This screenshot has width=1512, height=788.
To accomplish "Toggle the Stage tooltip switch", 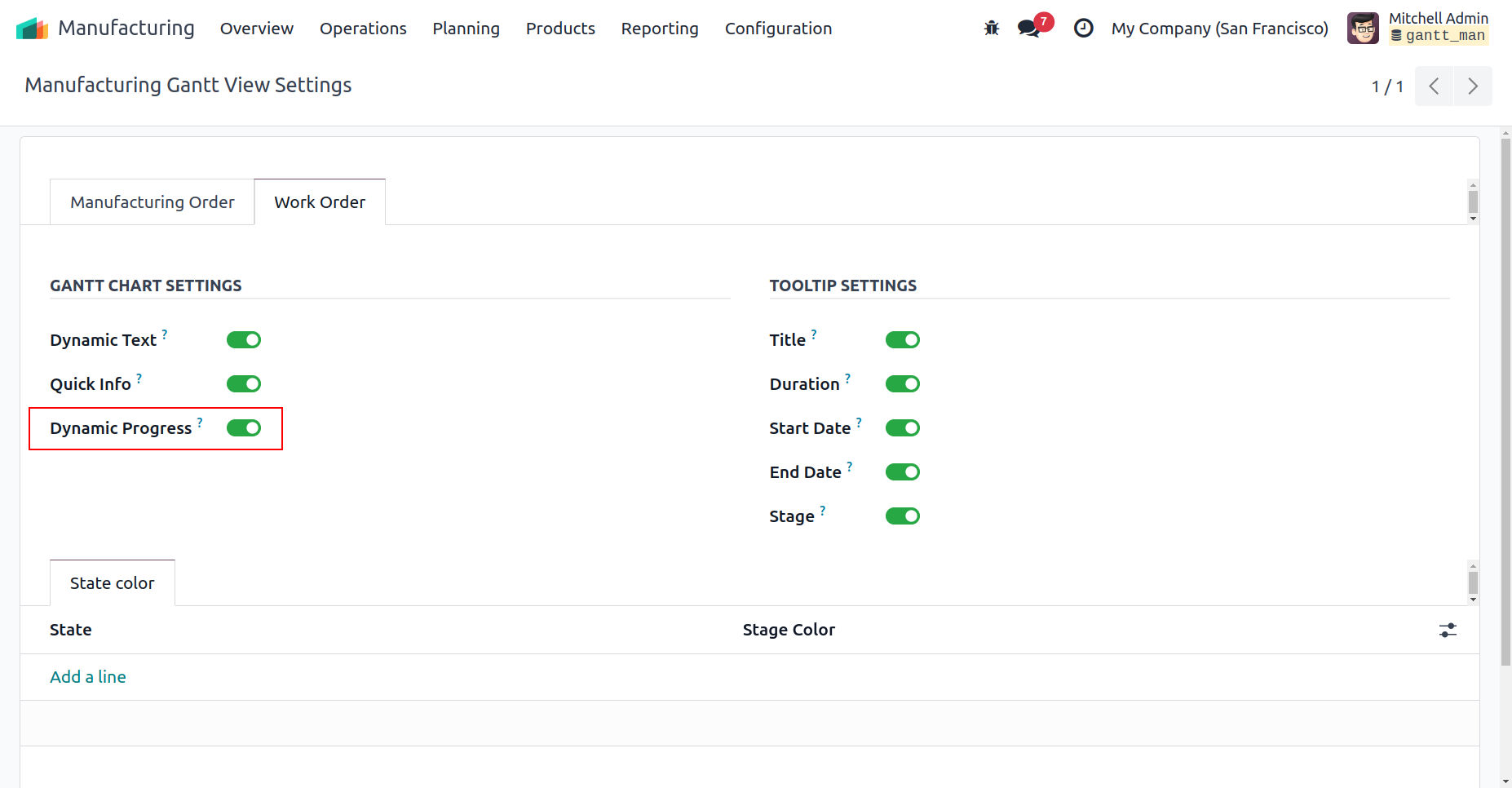I will click(x=902, y=516).
